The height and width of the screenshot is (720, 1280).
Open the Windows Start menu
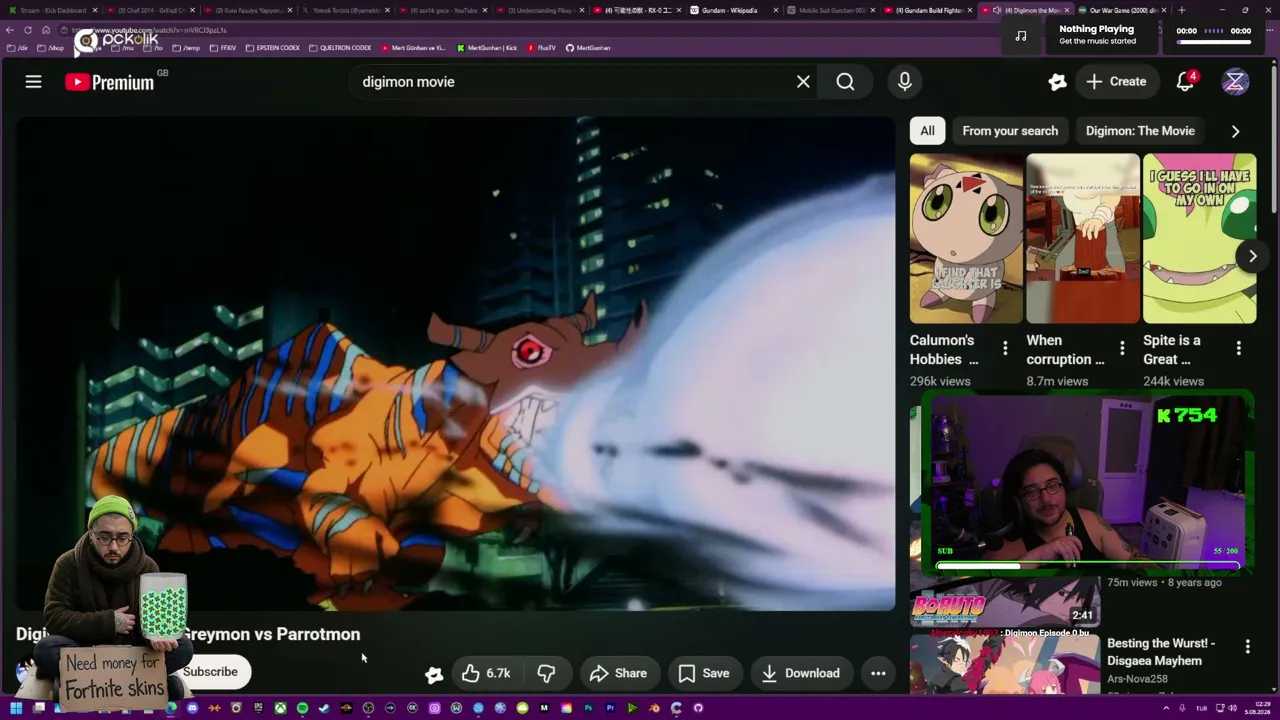[16, 708]
